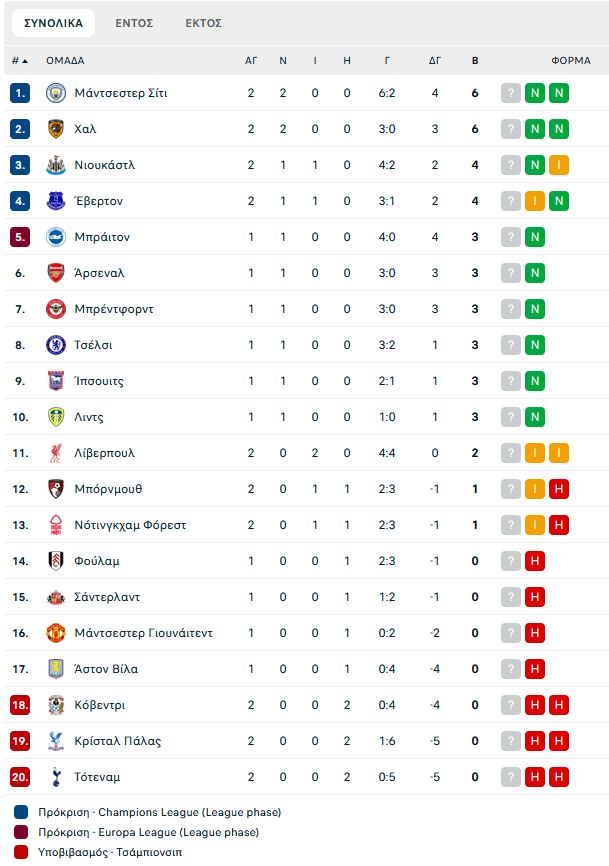Viewport: 609px width, 866px height.
Task: Click the last red H badge for Μπόρνμουθ
Action: [559, 489]
